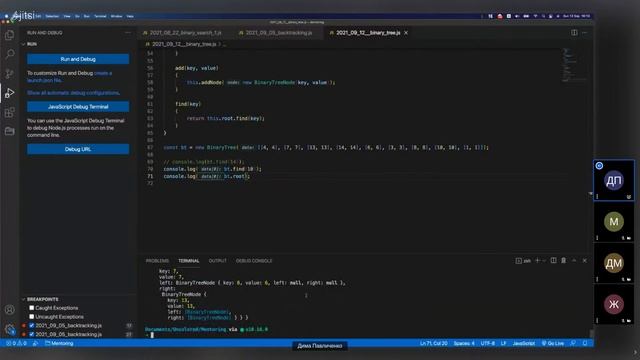The width and height of the screenshot is (640, 360).
Task: Toggle the Caught Exceptions checkbox
Action: [31, 308]
